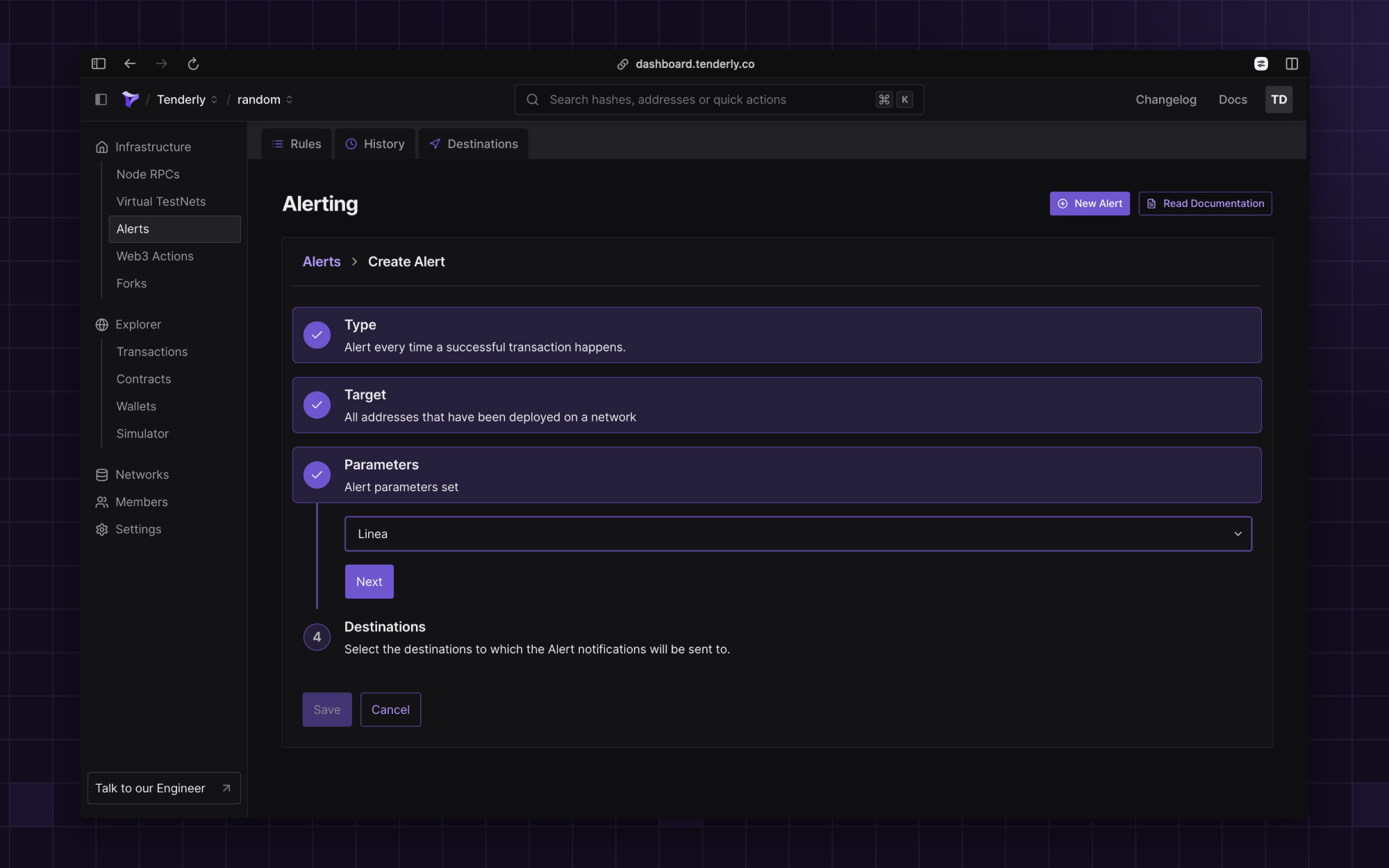Click the Target step checkmark
The width and height of the screenshot is (1389, 868).
click(x=317, y=405)
